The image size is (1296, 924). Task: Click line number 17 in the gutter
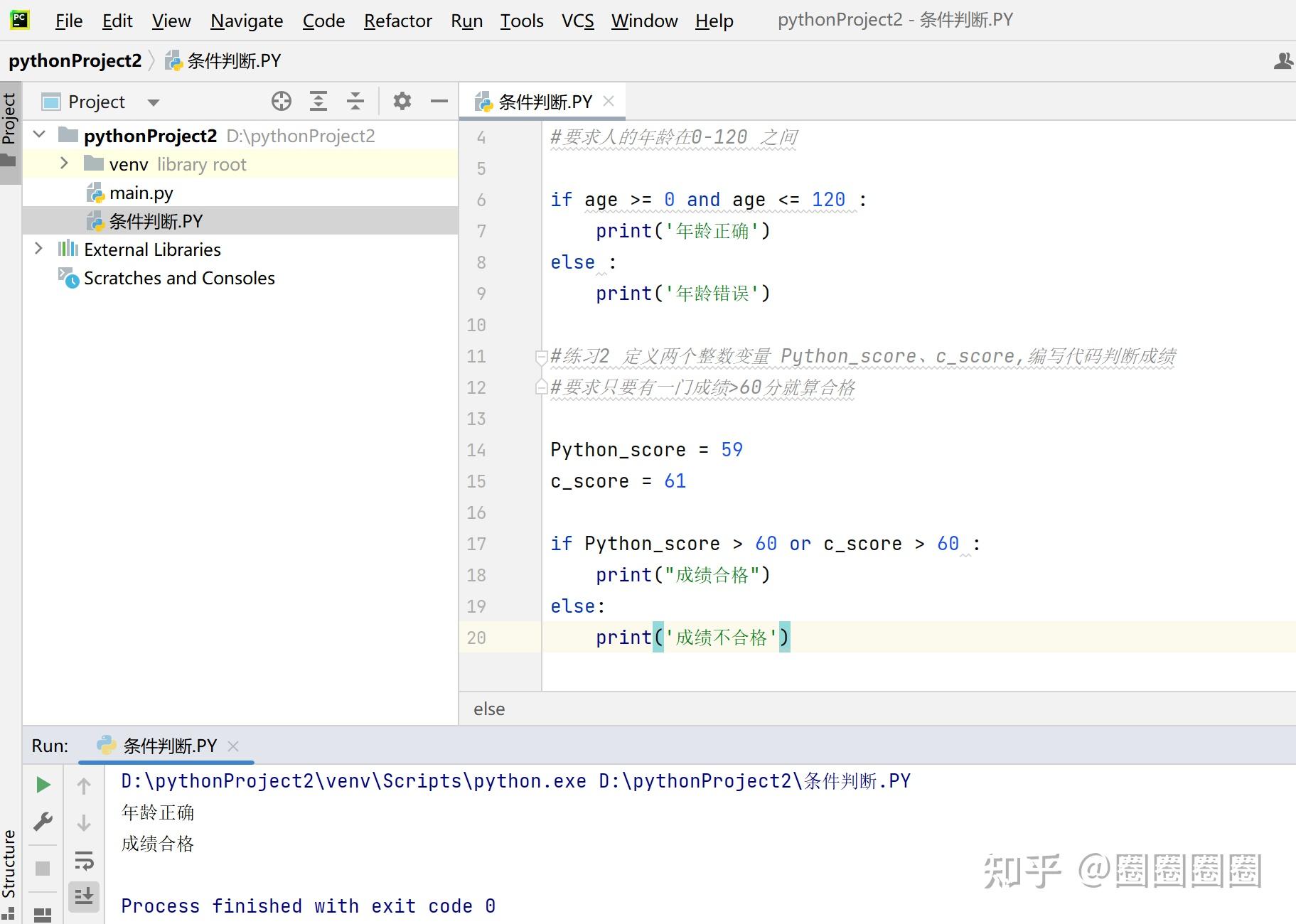point(476,544)
